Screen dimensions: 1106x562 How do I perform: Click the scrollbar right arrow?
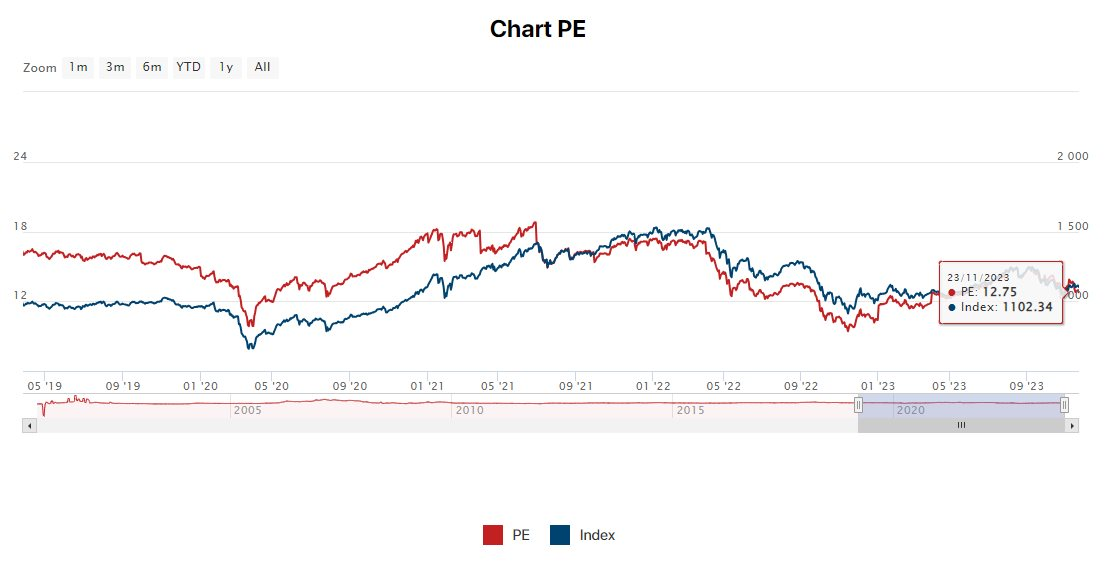[x=1073, y=425]
